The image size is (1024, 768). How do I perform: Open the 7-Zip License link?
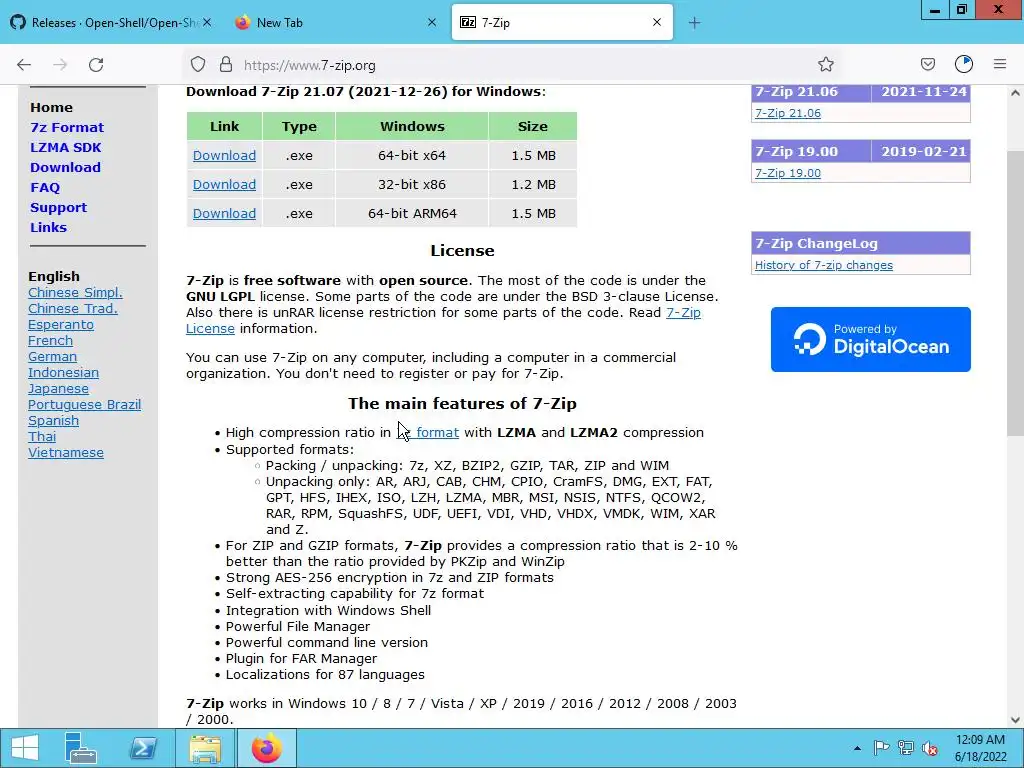[x=683, y=312]
